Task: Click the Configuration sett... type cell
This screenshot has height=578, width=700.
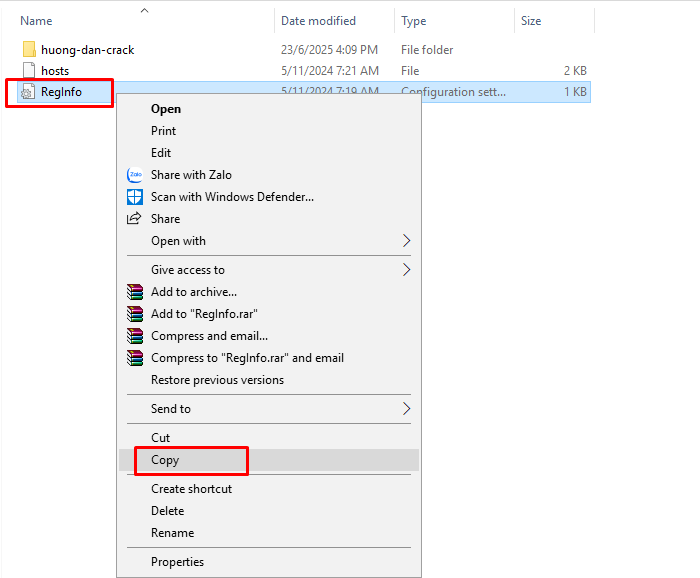Action: tap(454, 92)
